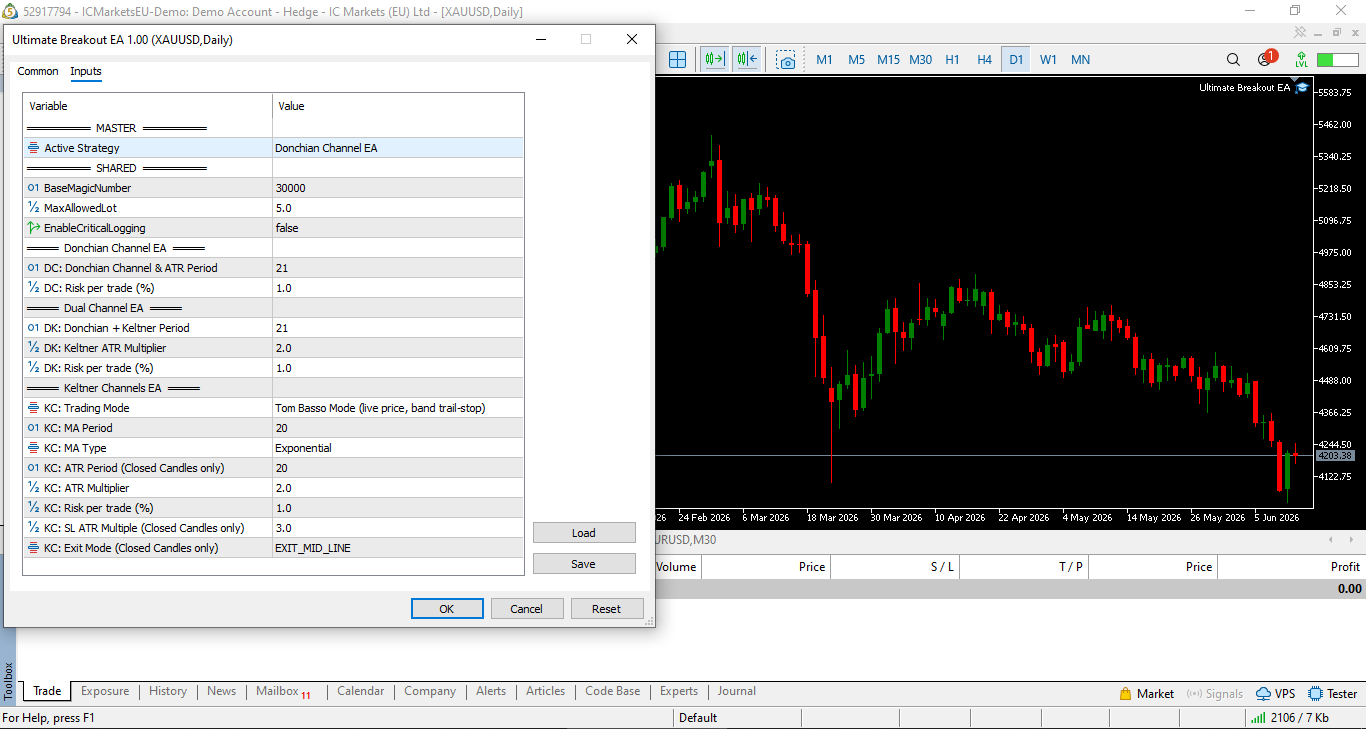The height and width of the screenshot is (729, 1366).
Task: Click the green LVL icon
Action: pyautogui.click(x=1301, y=60)
